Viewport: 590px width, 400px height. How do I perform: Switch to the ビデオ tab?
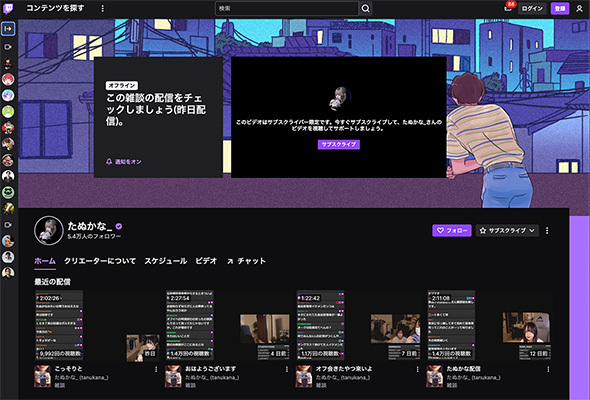click(206, 261)
